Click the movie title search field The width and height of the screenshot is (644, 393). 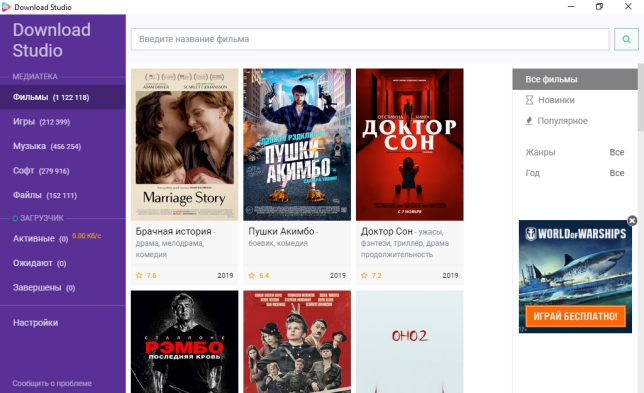point(370,39)
